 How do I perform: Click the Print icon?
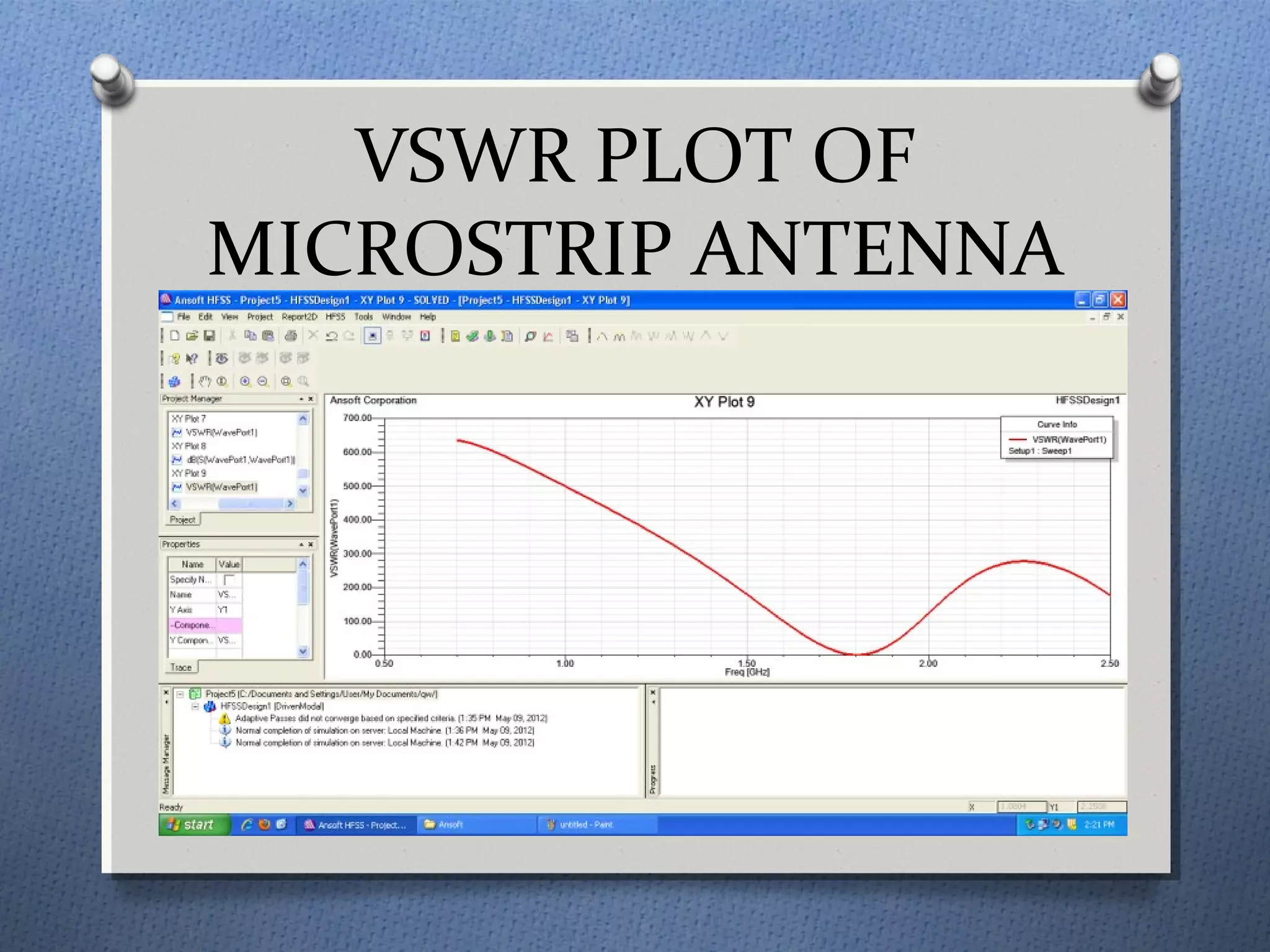pyautogui.click(x=290, y=336)
